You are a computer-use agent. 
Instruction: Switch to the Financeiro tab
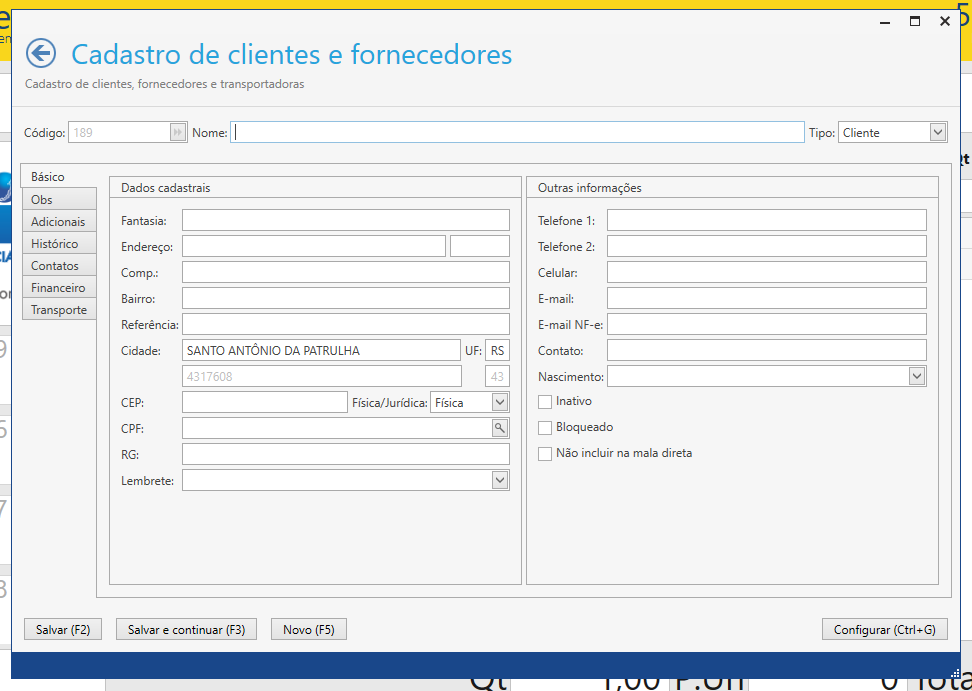(x=58, y=288)
